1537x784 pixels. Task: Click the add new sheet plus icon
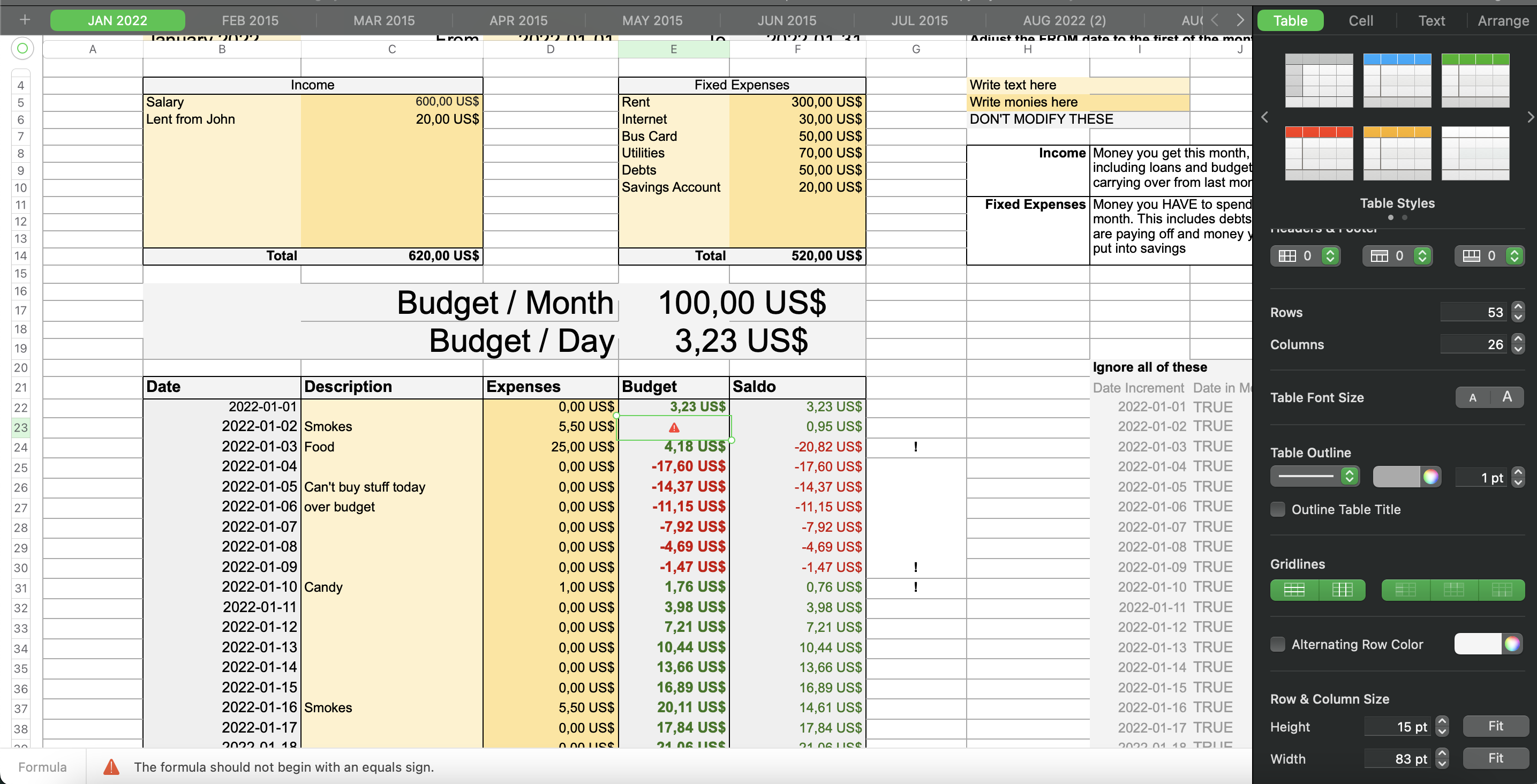(25, 20)
